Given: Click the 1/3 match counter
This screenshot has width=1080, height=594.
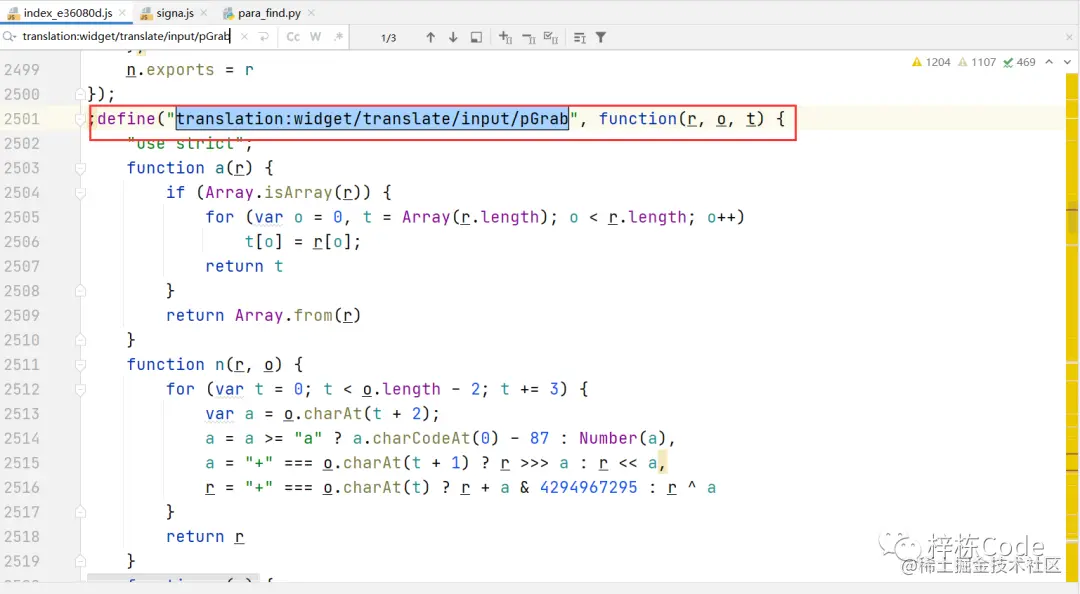Looking at the screenshot, I should (388, 38).
